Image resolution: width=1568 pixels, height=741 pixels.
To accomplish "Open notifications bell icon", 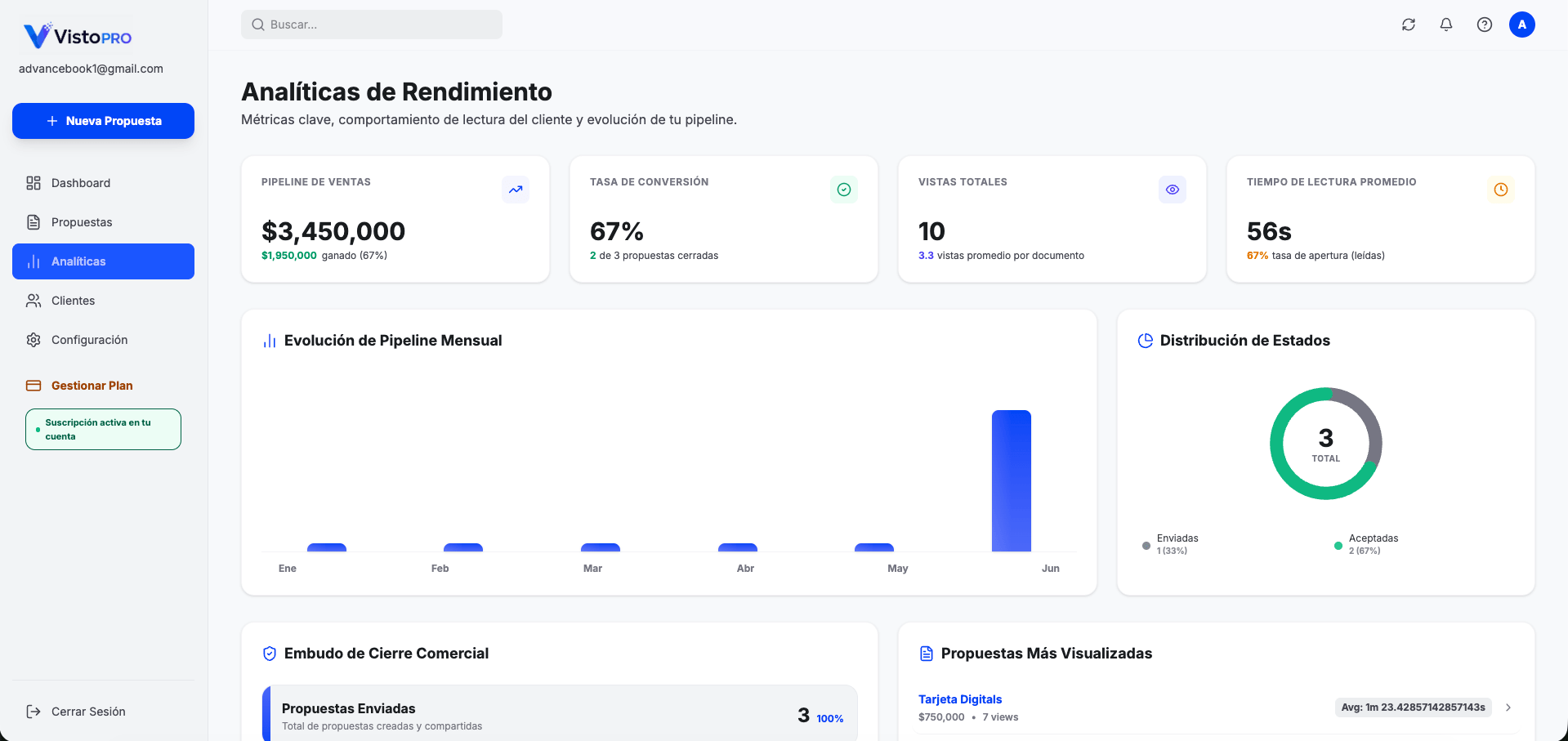I will pos(1446,25).
